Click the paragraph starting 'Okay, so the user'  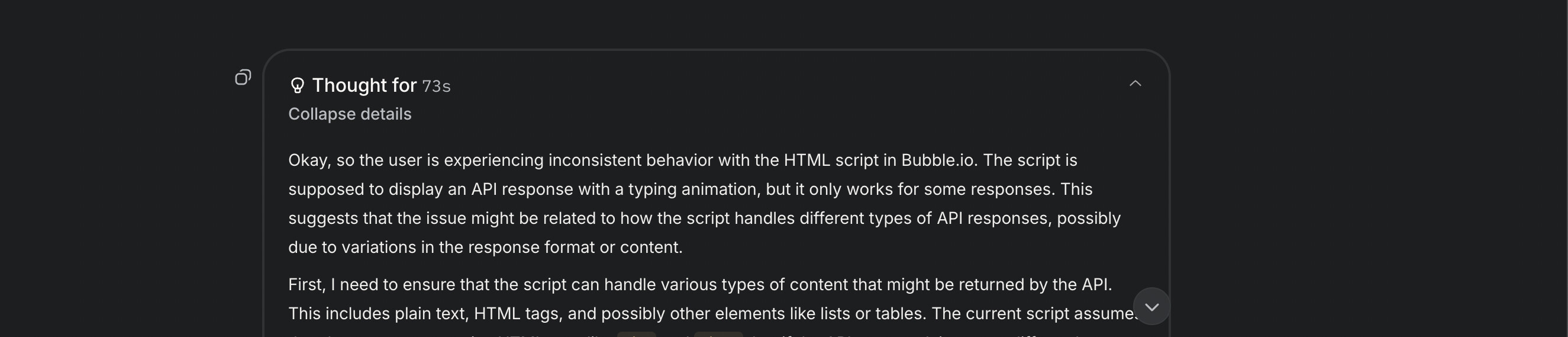click(x=704, y=204)
